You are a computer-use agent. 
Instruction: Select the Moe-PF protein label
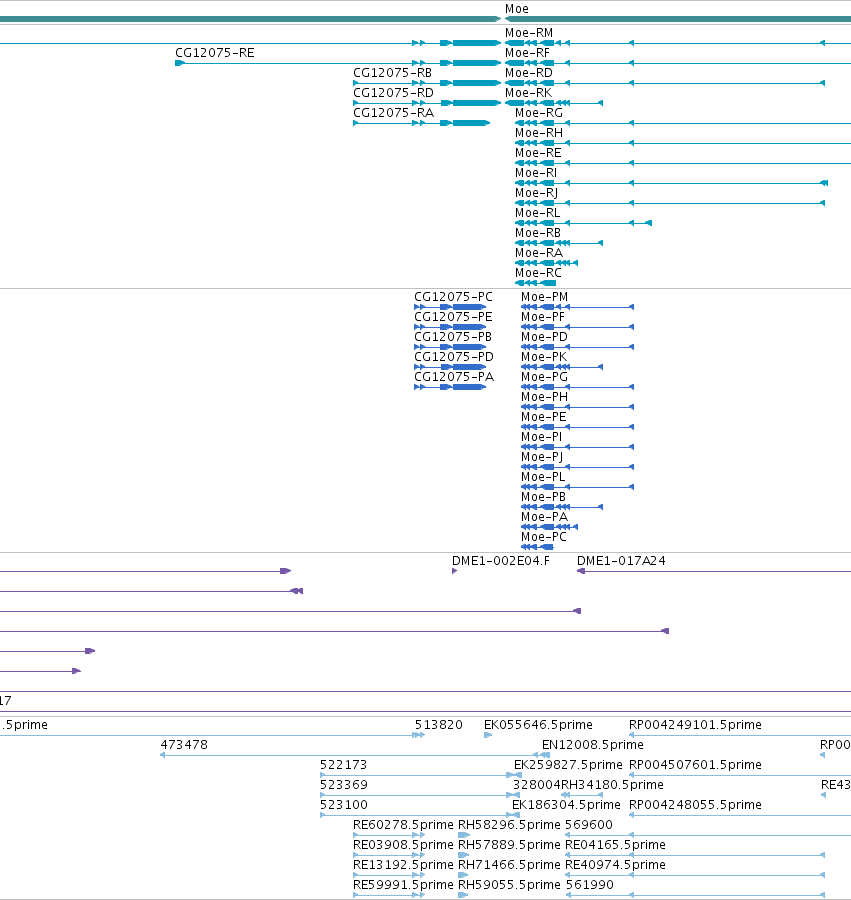tap(543, 317)
